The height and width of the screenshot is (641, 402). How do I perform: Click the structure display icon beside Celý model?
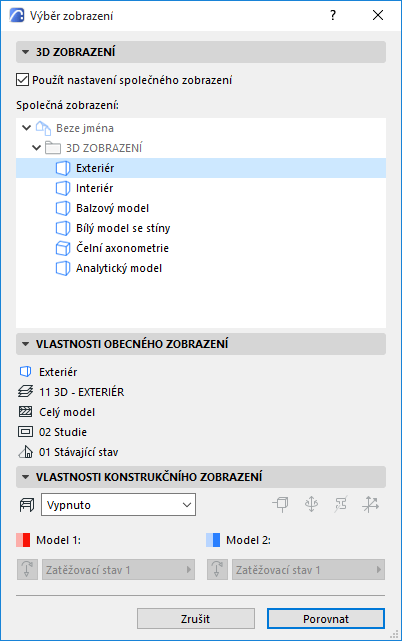click(25, 412)
